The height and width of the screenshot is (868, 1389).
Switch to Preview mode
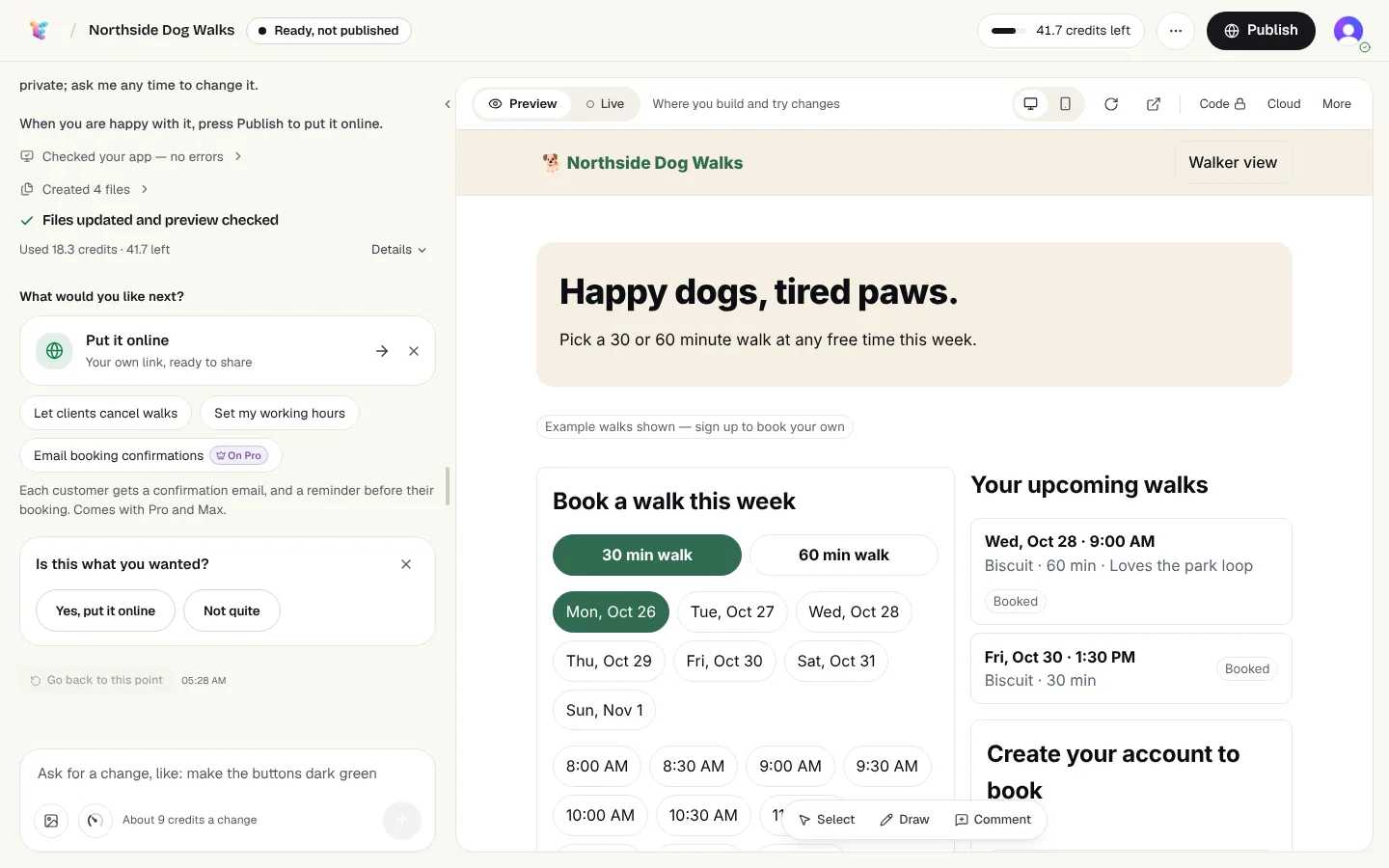pos(523,104)
